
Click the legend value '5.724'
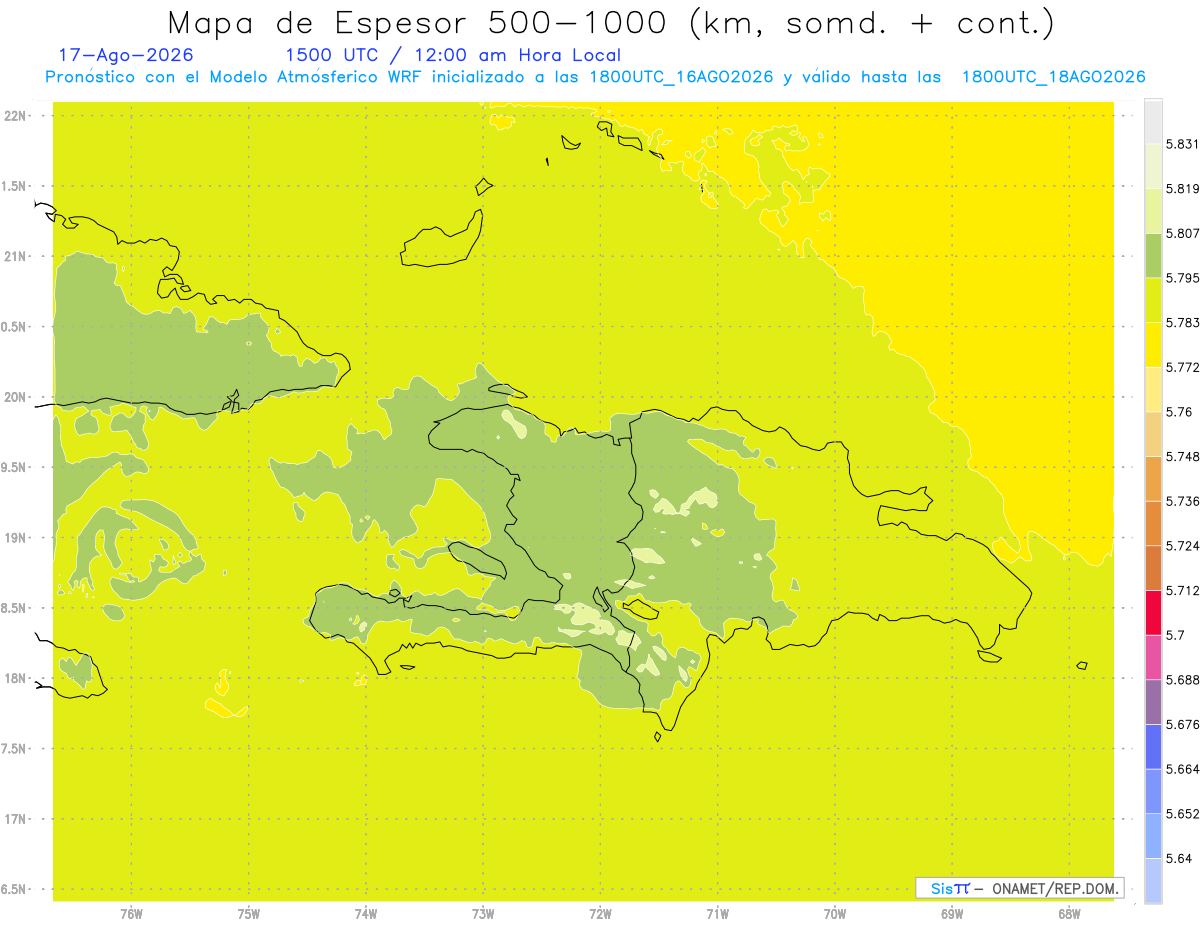pos(1182,546)
